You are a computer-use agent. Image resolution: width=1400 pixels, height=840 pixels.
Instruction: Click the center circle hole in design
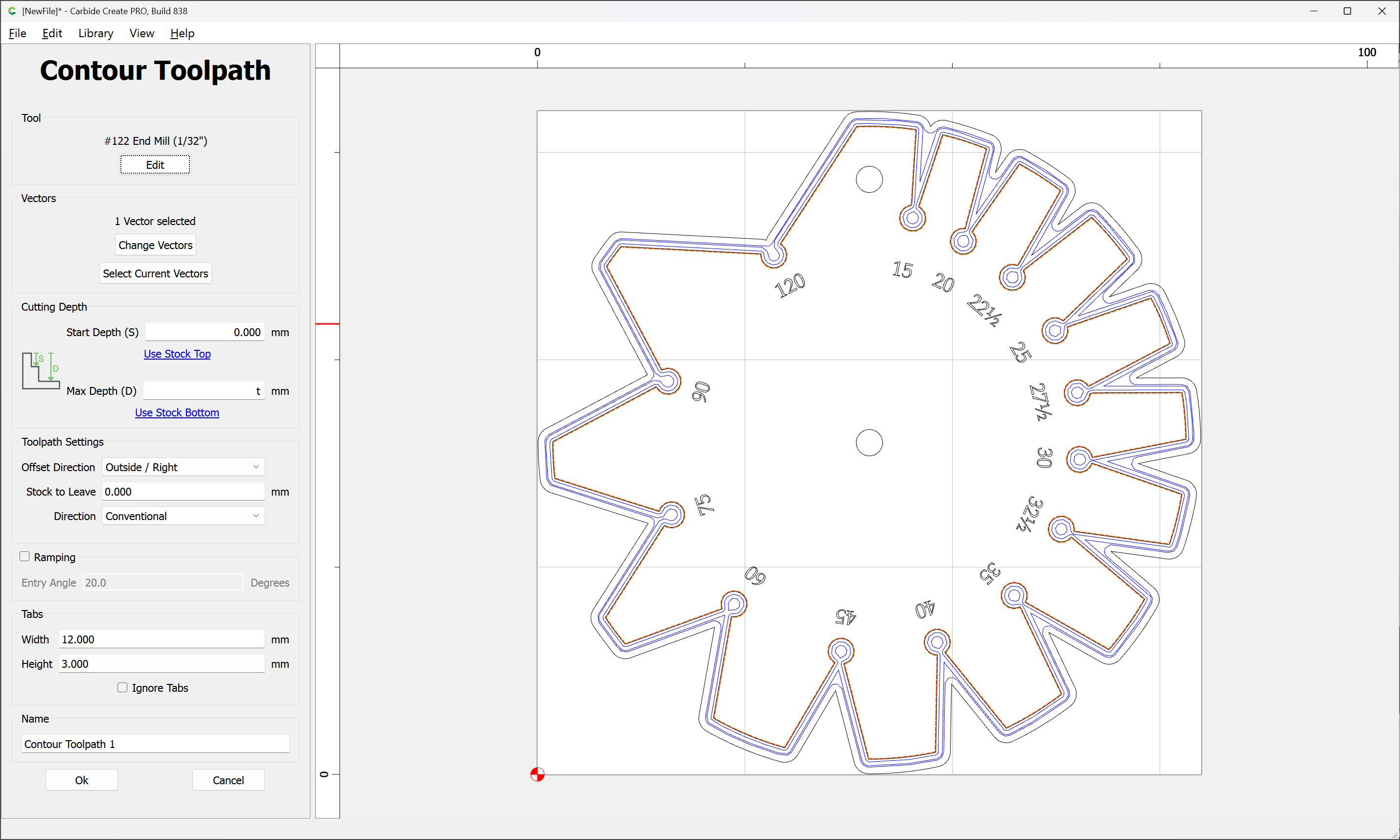[x=869, y=443]
